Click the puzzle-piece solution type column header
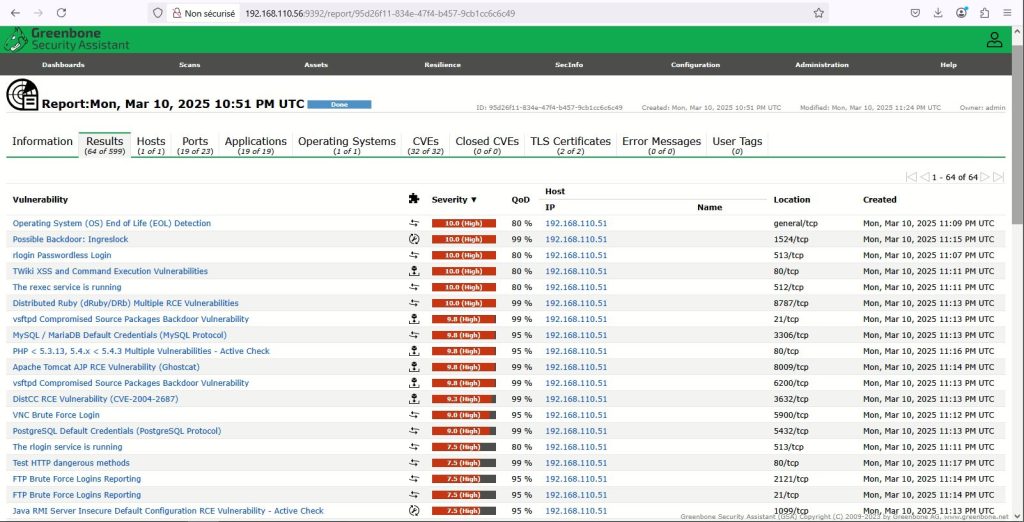Screen dimensions: 1024x522 [x=414, y=199]
